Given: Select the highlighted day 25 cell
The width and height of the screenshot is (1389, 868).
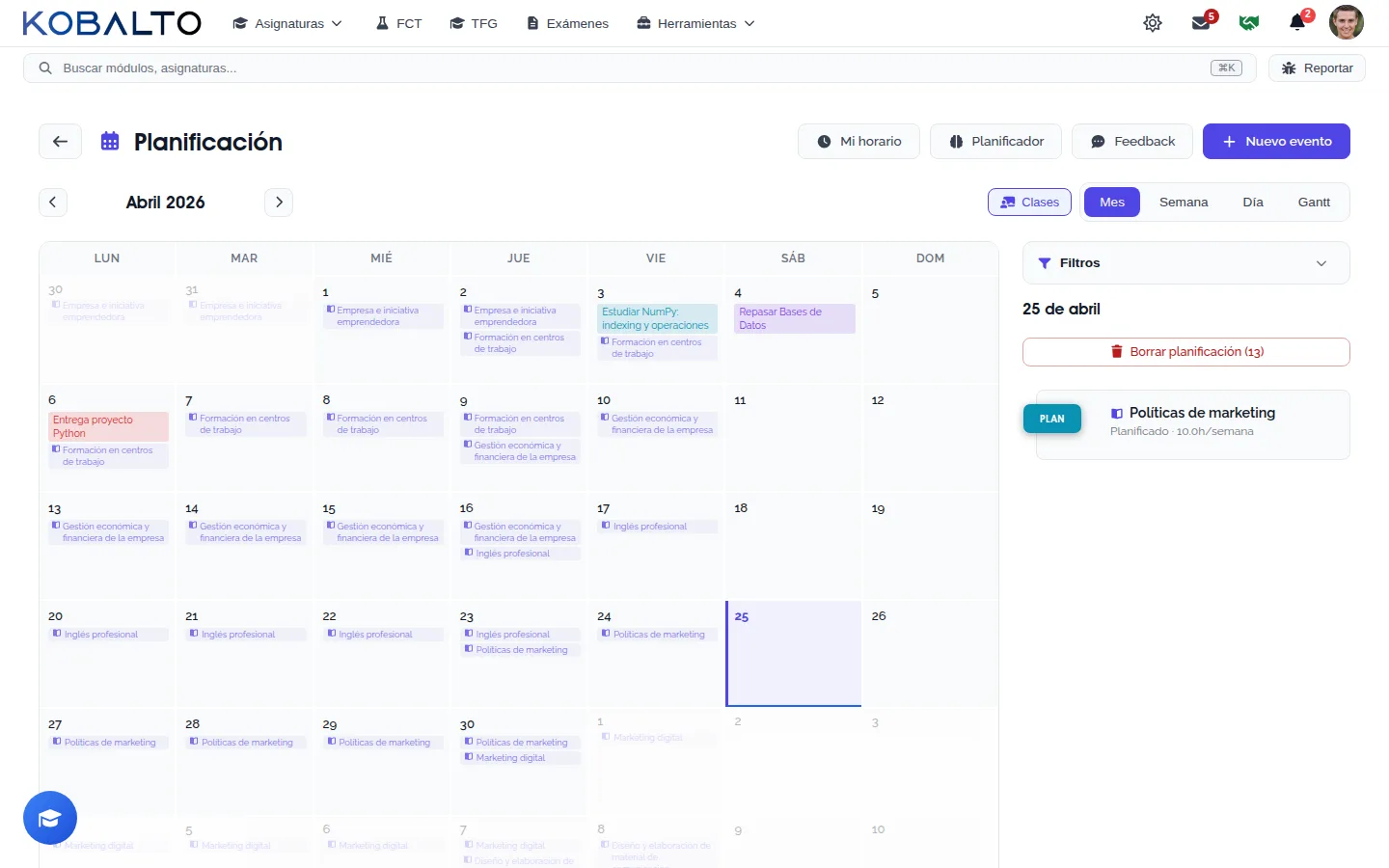Looking at the screenshot, I should pos(793,654).
